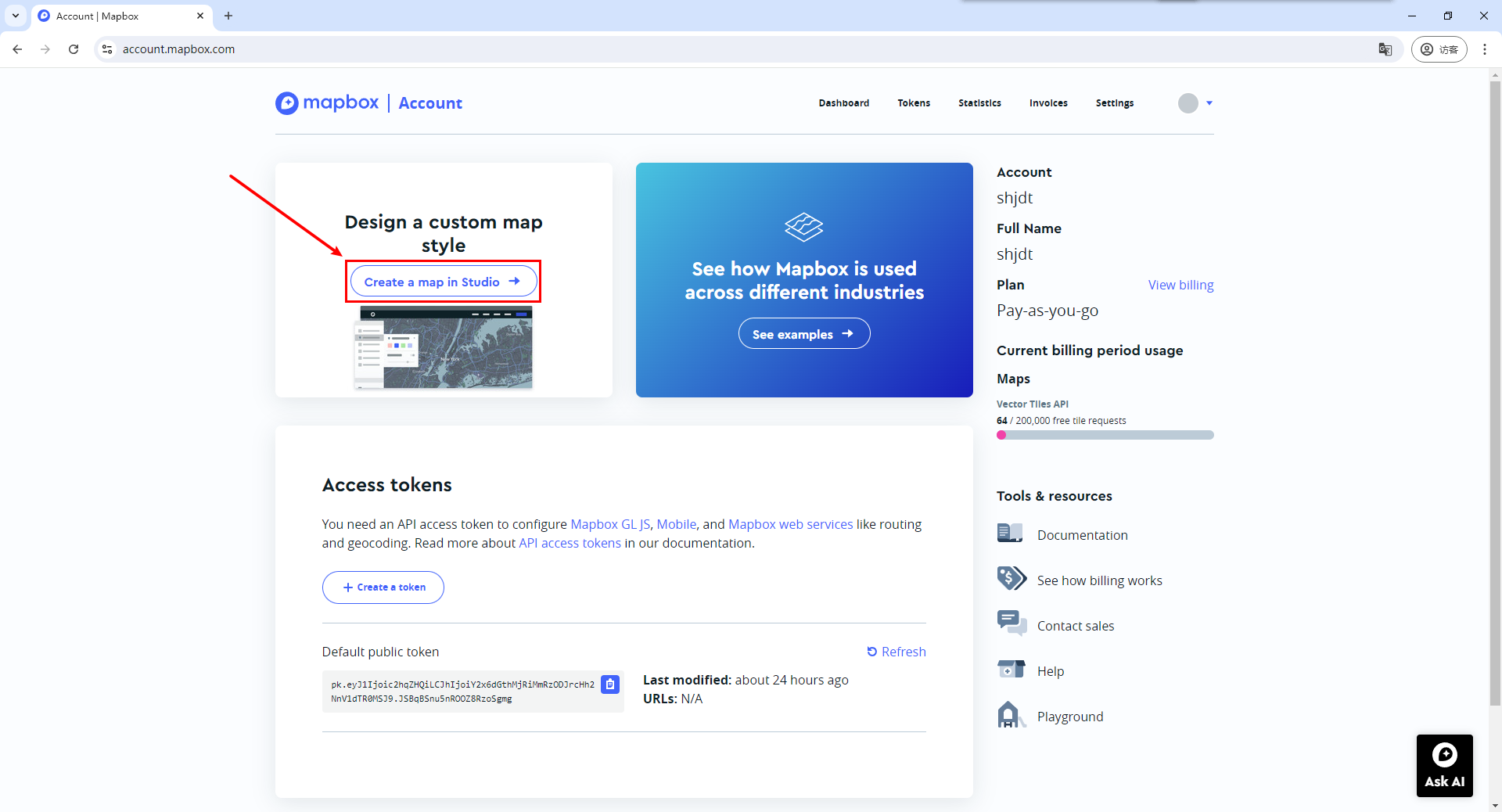Open the Invoices page
Viewport: 1502px width, 812px height.
[1048, 103]
